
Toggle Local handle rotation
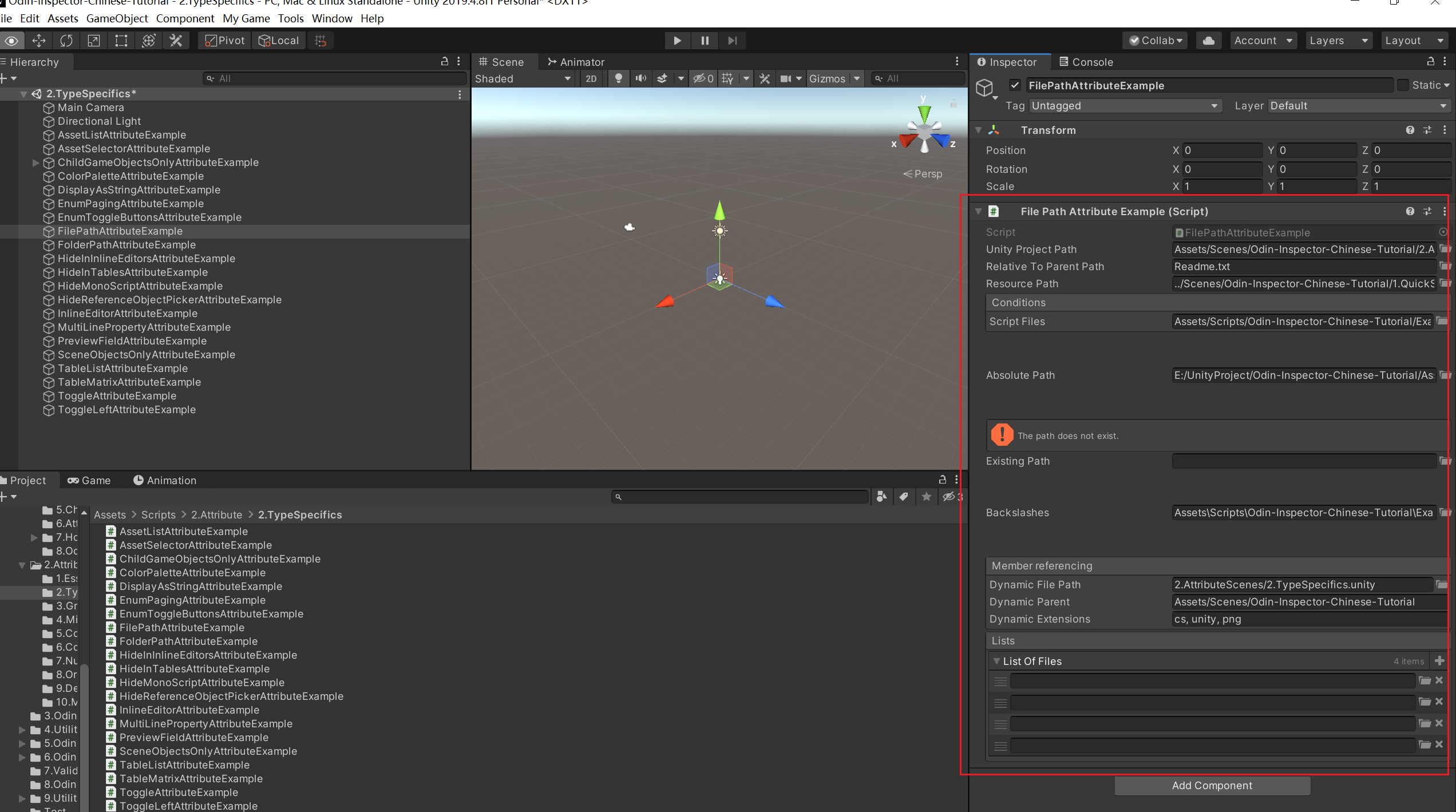(x=279, y=41)
